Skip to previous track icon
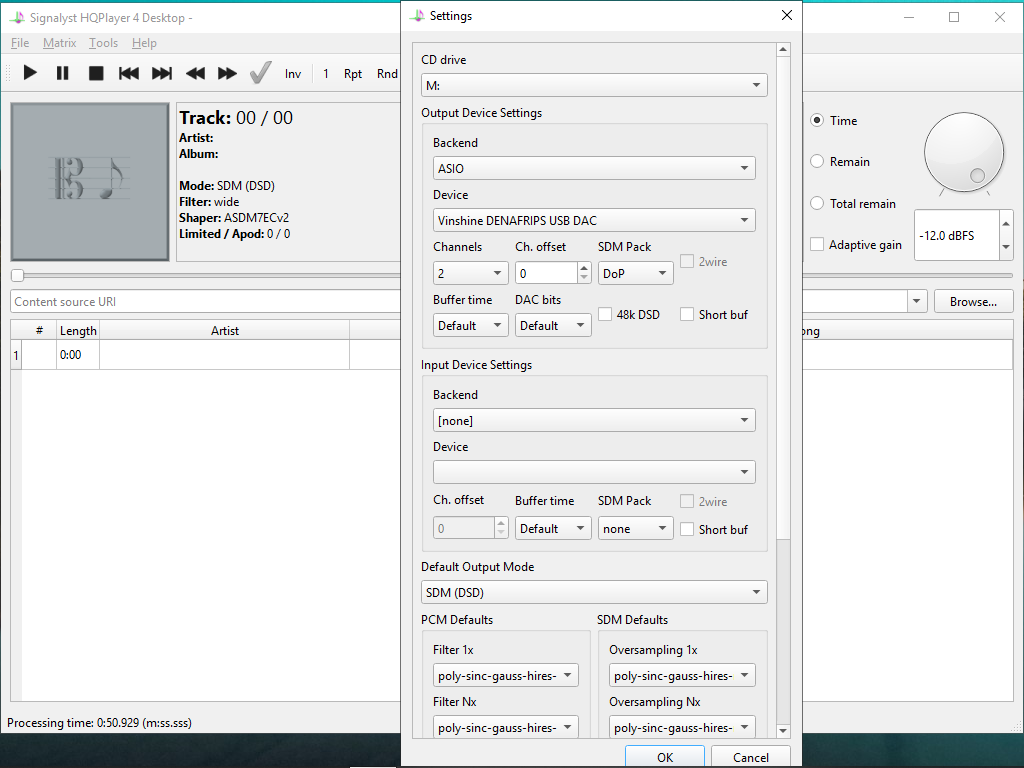Screen dimensions: 1024x768 coord(129,73)
